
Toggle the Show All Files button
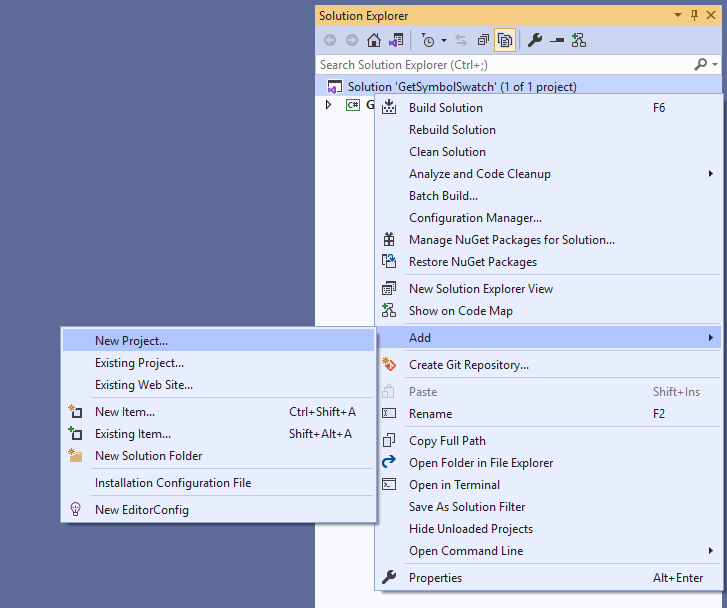[506, 40]
